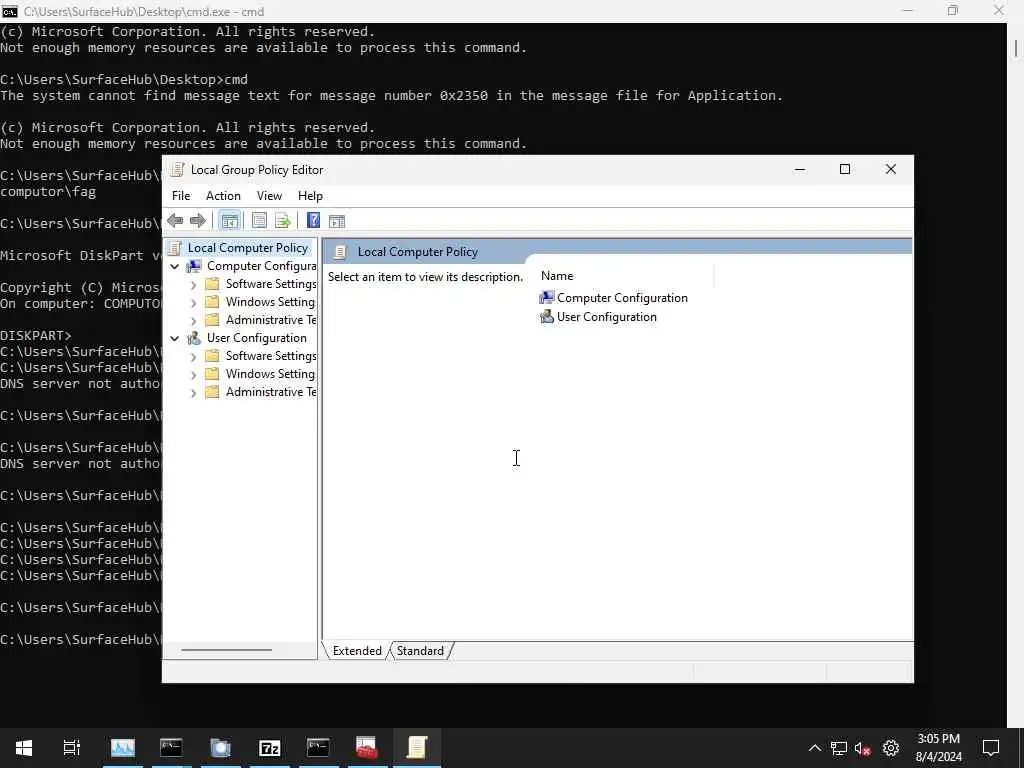This screenshot has height=768, width=1024.
Task: Click User Configuration icon in Name list
Action: tap(547, 317)
